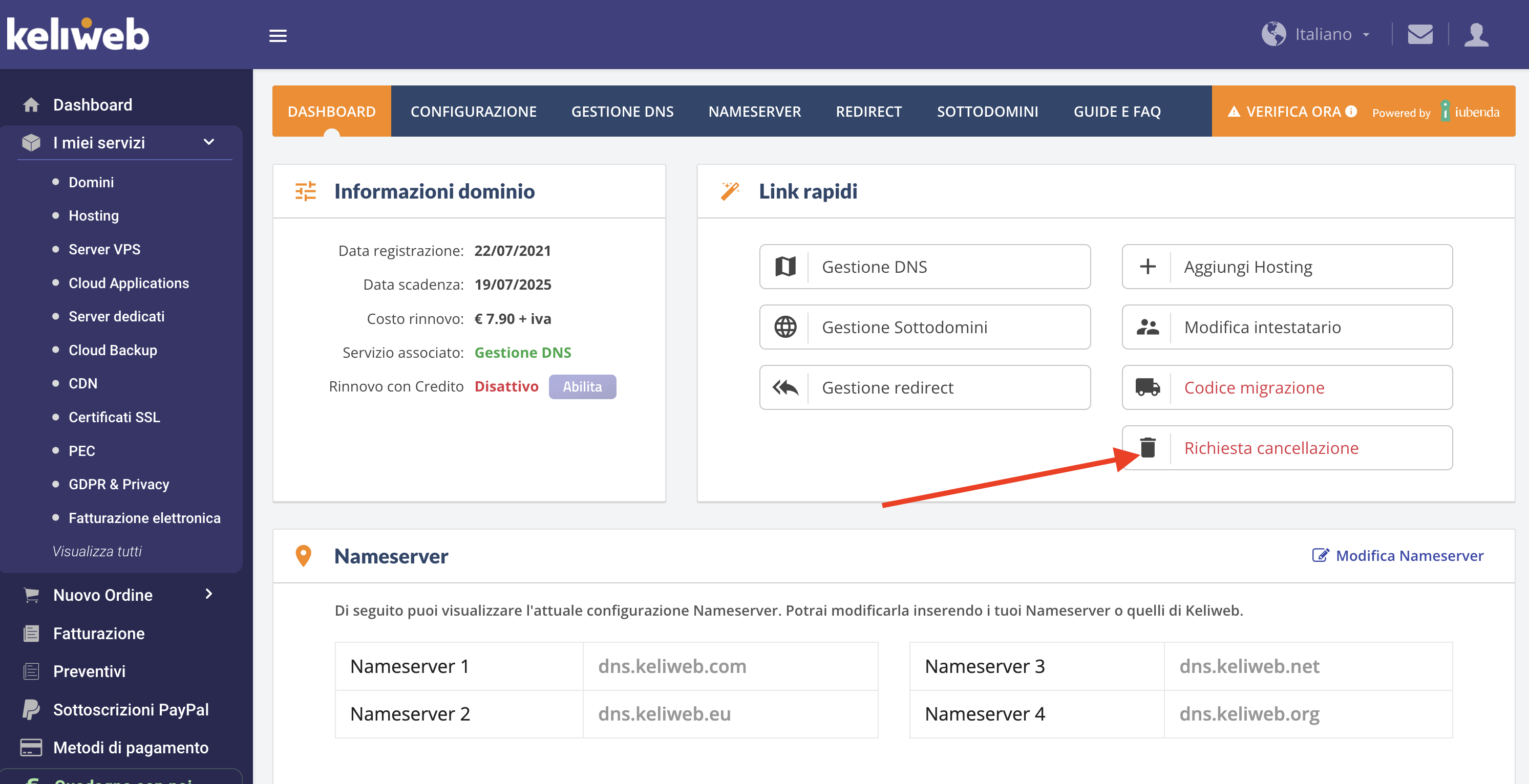Open CDN in the sidebar

point(82,383)
